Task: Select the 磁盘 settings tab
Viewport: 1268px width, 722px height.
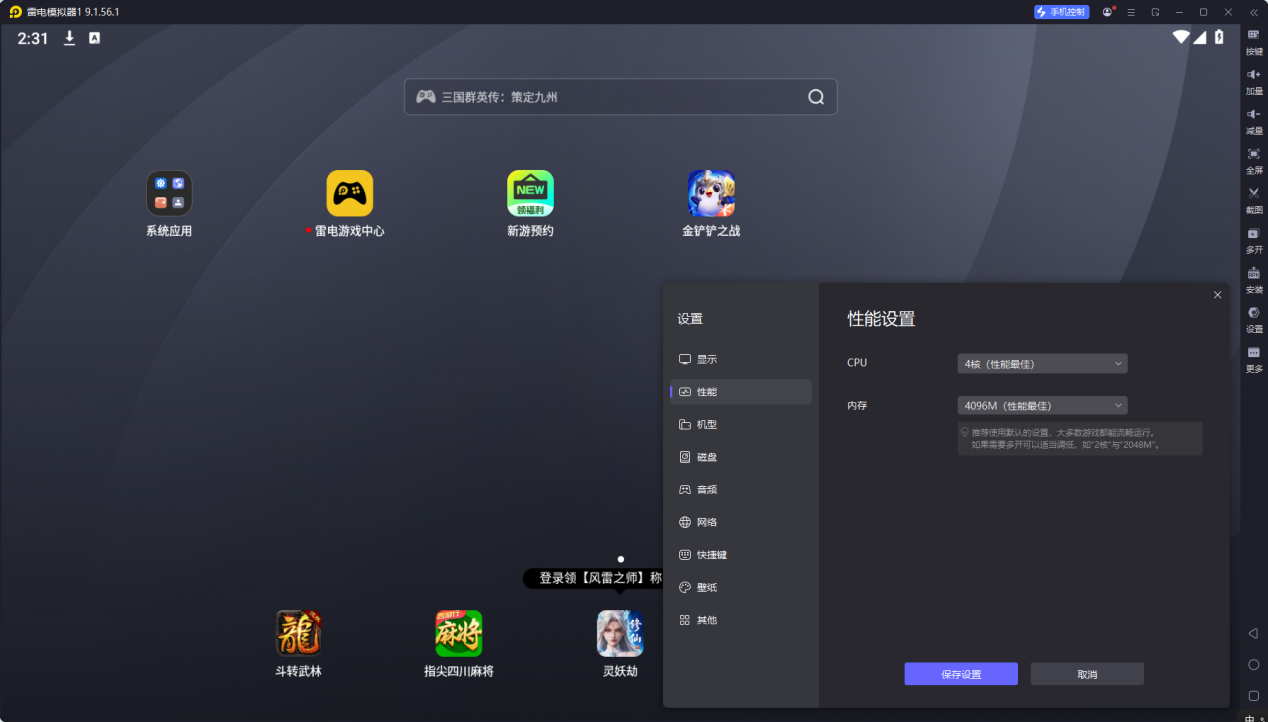Action: [741, 457]
